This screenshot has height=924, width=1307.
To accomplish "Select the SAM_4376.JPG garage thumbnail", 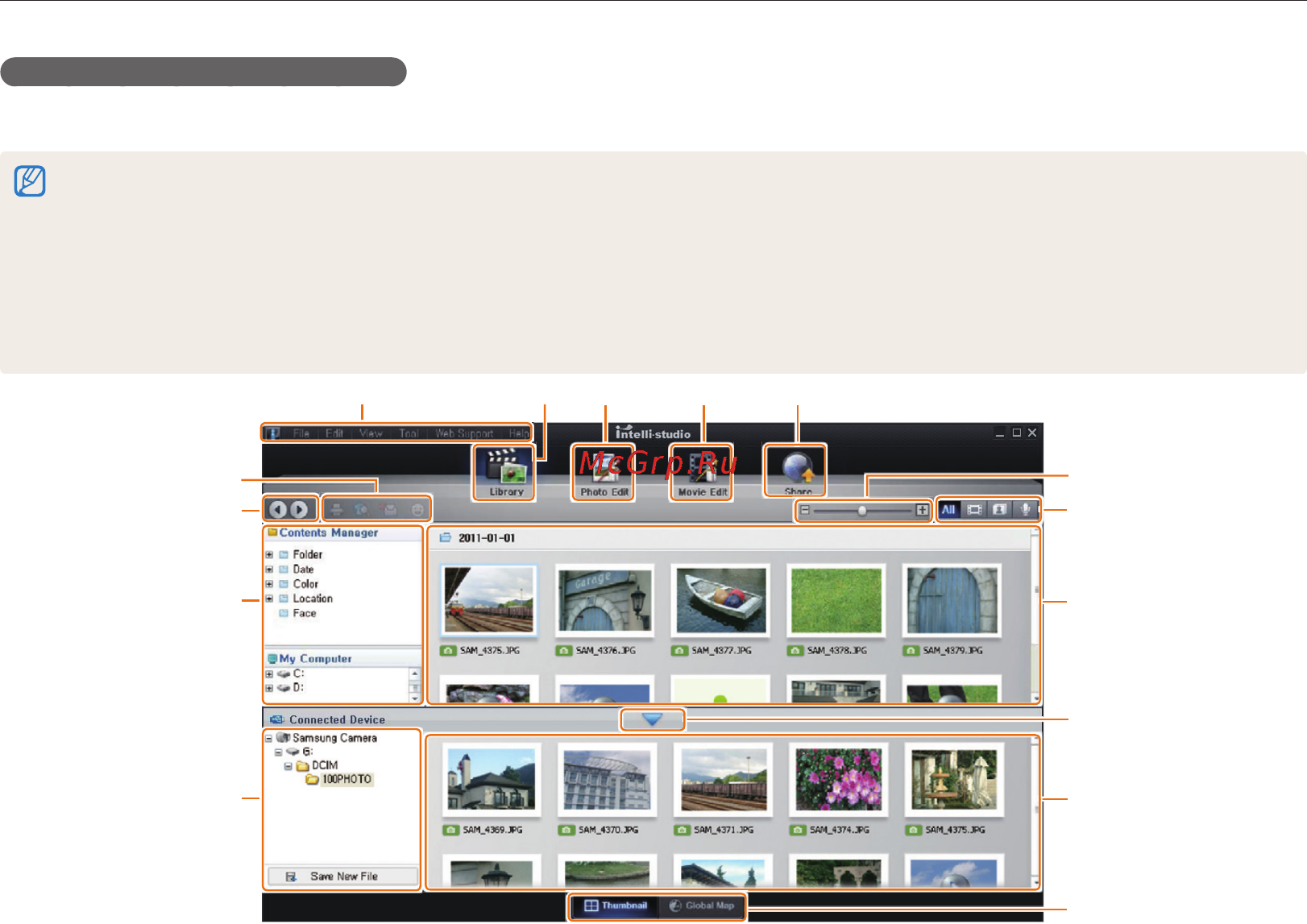I will tap(604, 601).
